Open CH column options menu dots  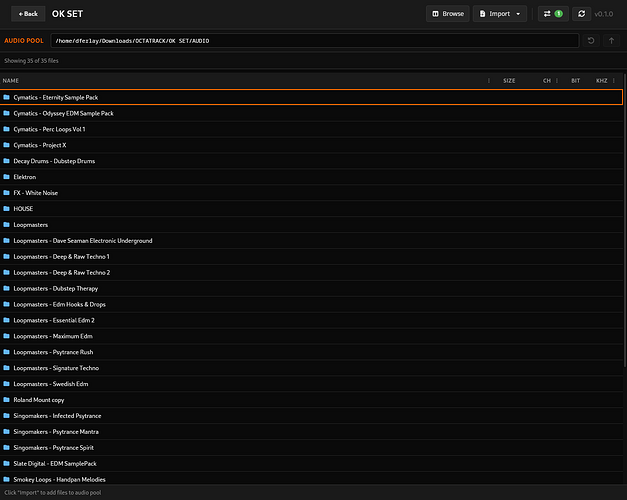[557, 81]
